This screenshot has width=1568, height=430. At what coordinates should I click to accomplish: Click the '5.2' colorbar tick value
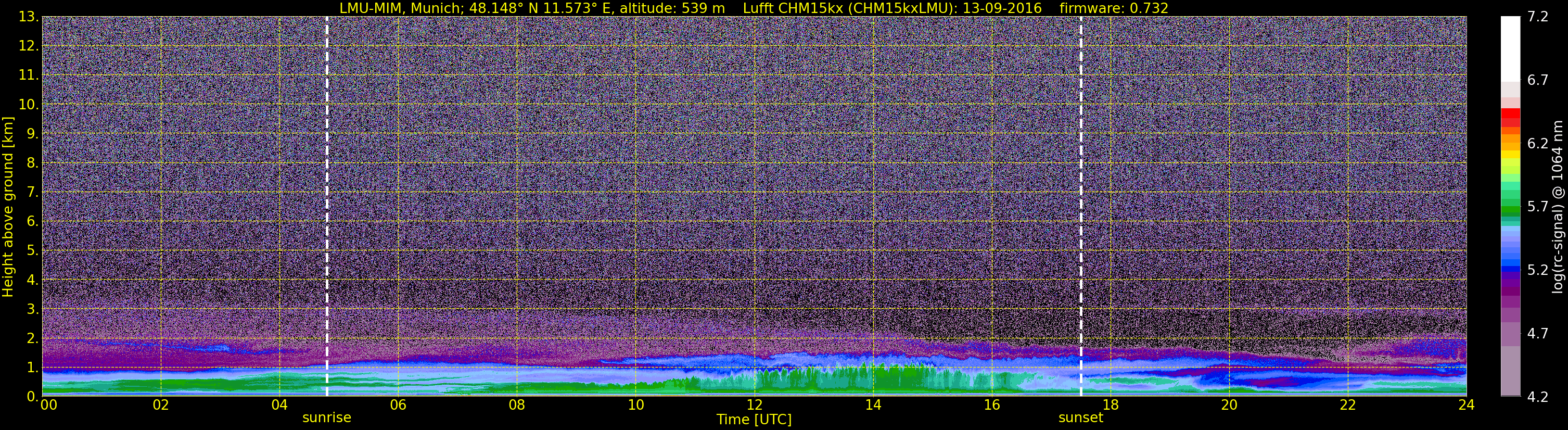pos(1538,270)
